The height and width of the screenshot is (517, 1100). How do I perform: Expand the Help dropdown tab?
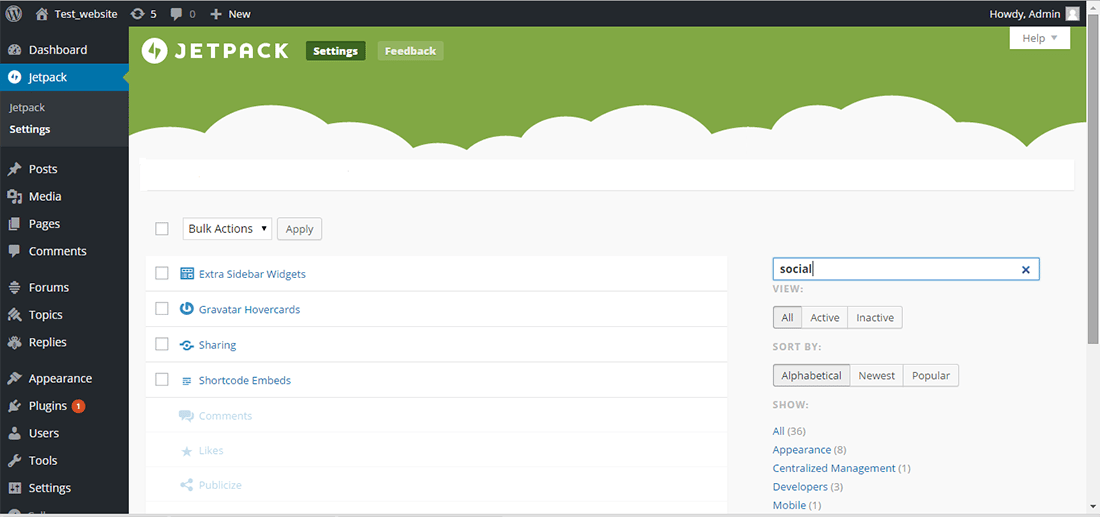[1040, 38]
